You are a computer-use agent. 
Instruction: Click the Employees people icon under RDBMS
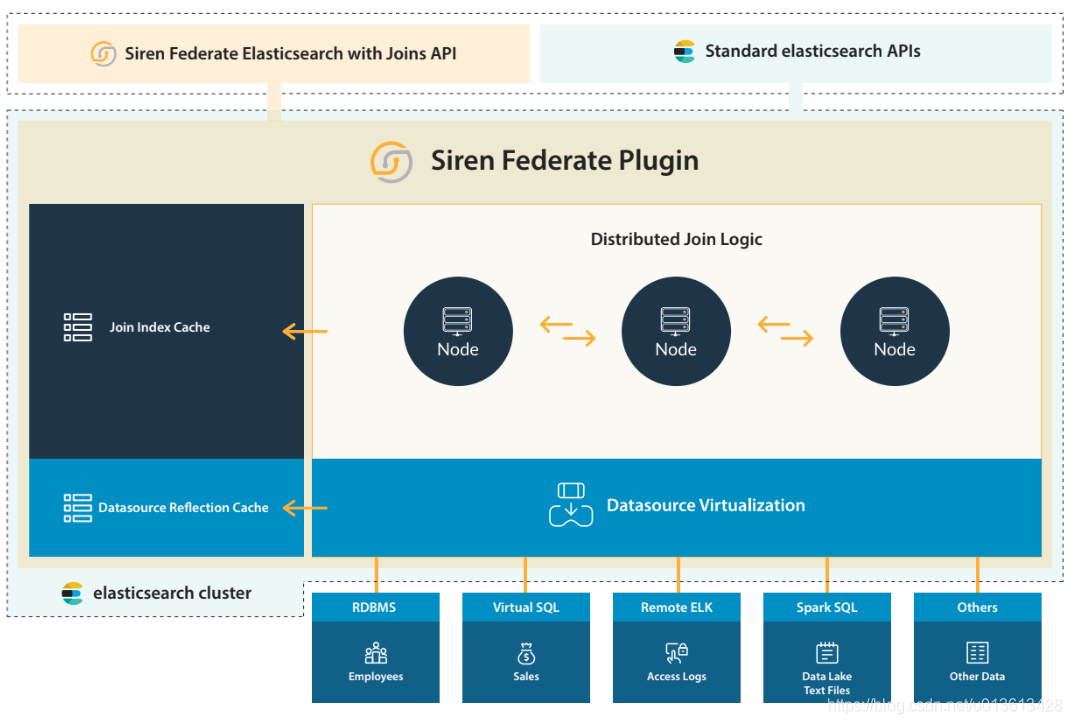pyautogui.click(x=376, y=653)
